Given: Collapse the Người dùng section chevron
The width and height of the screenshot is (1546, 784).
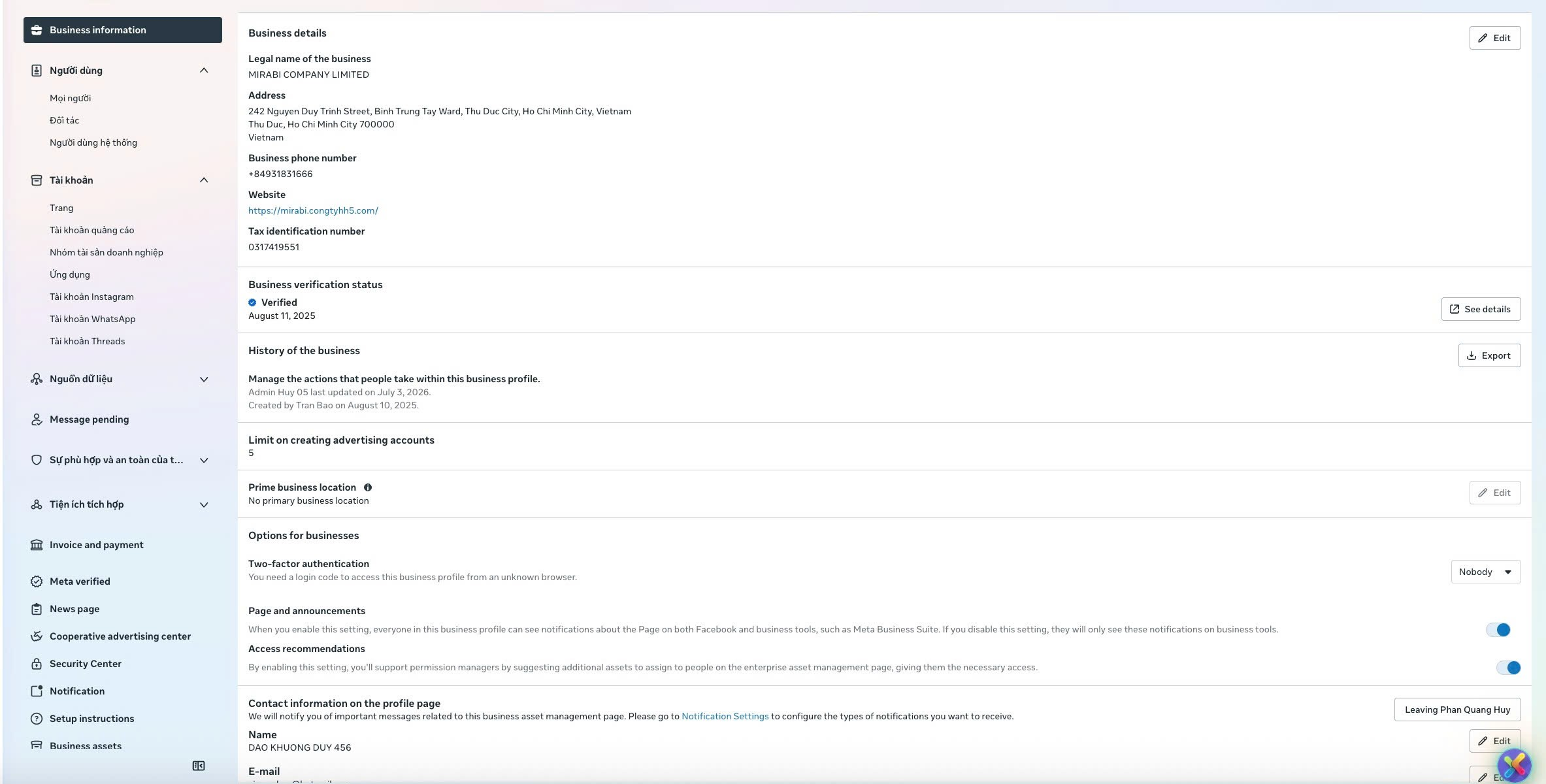Looking at the screenshot, I should (x=204, y=71).
